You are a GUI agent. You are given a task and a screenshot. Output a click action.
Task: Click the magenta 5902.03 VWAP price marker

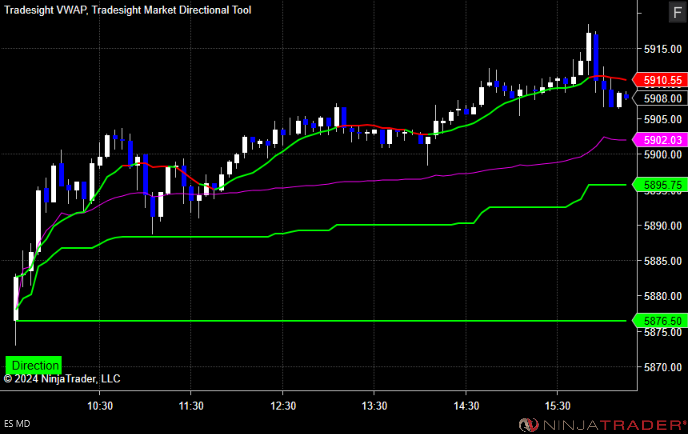pos(659,140)
